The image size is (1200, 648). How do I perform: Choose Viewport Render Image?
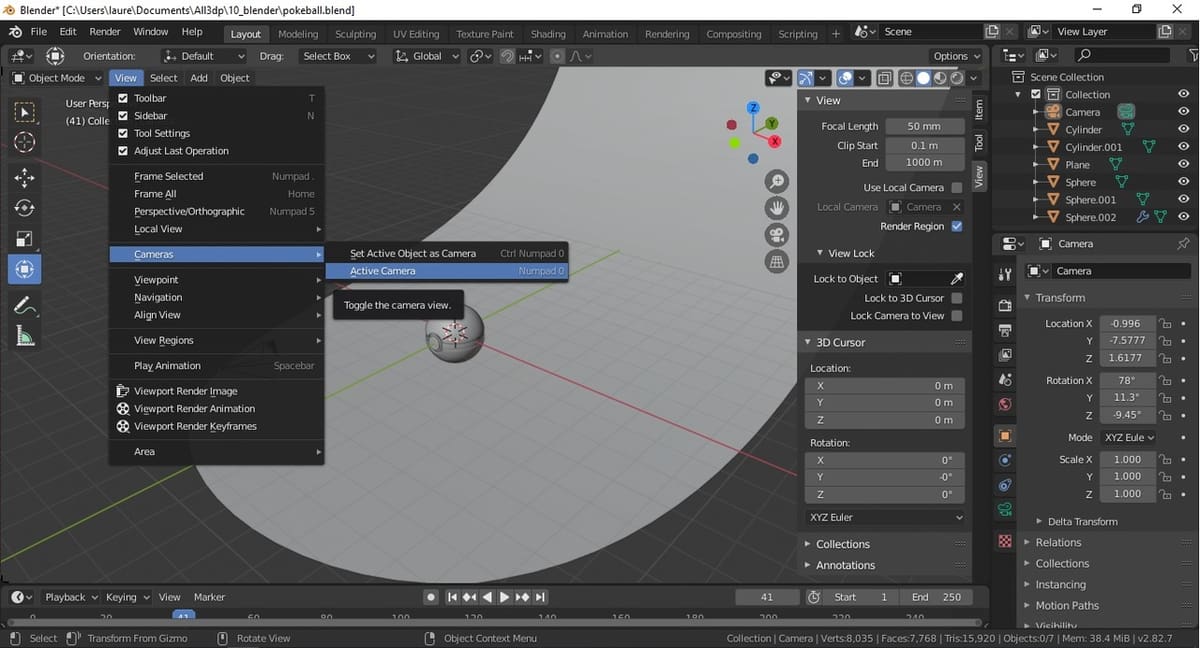click(x=217, y=391)
